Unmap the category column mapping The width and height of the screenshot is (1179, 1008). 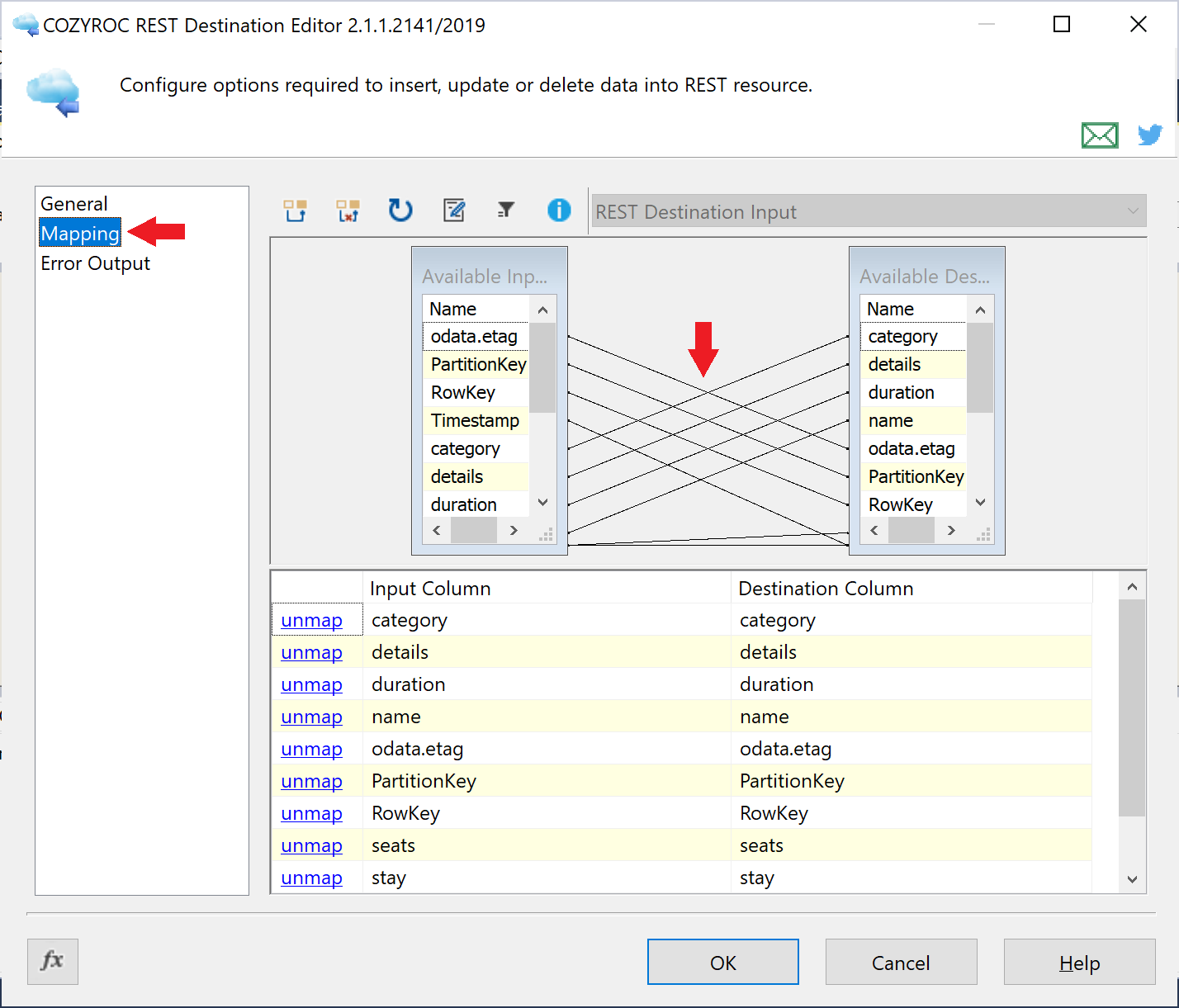[311, 620]
